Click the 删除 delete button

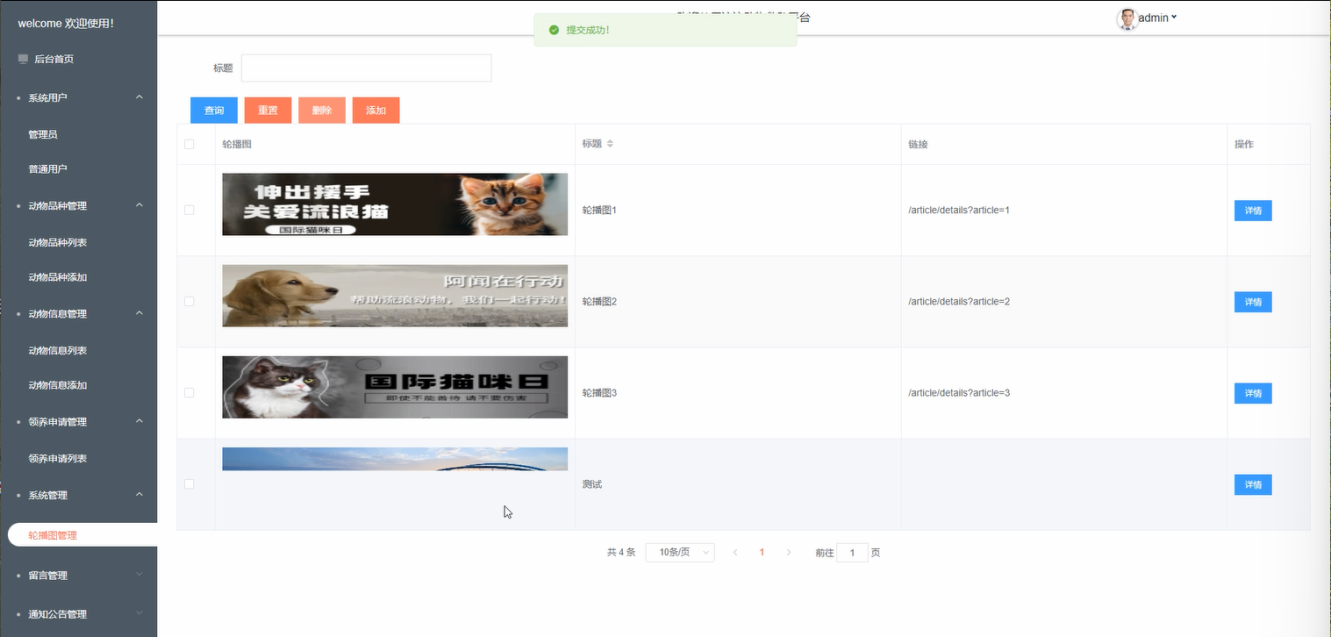point(322,110)
